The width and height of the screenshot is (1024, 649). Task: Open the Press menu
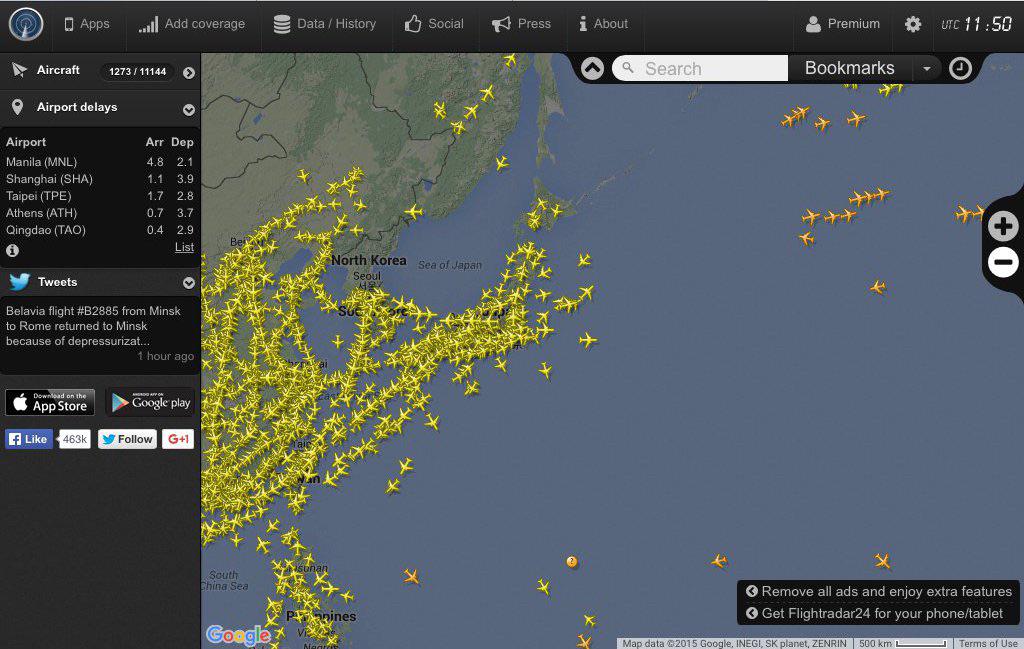[x=521, y=24]
